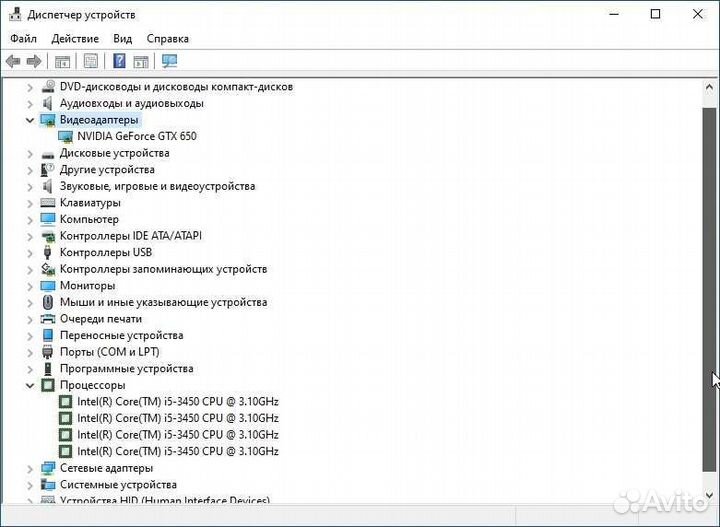Click the Процессоры chip icon
The image size is (720, 527).
point(48,385)
